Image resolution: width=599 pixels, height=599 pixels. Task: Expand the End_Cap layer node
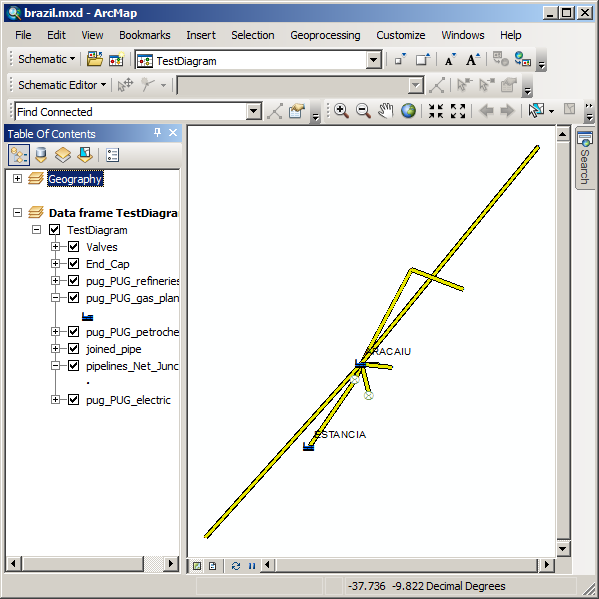coord(55,264)
